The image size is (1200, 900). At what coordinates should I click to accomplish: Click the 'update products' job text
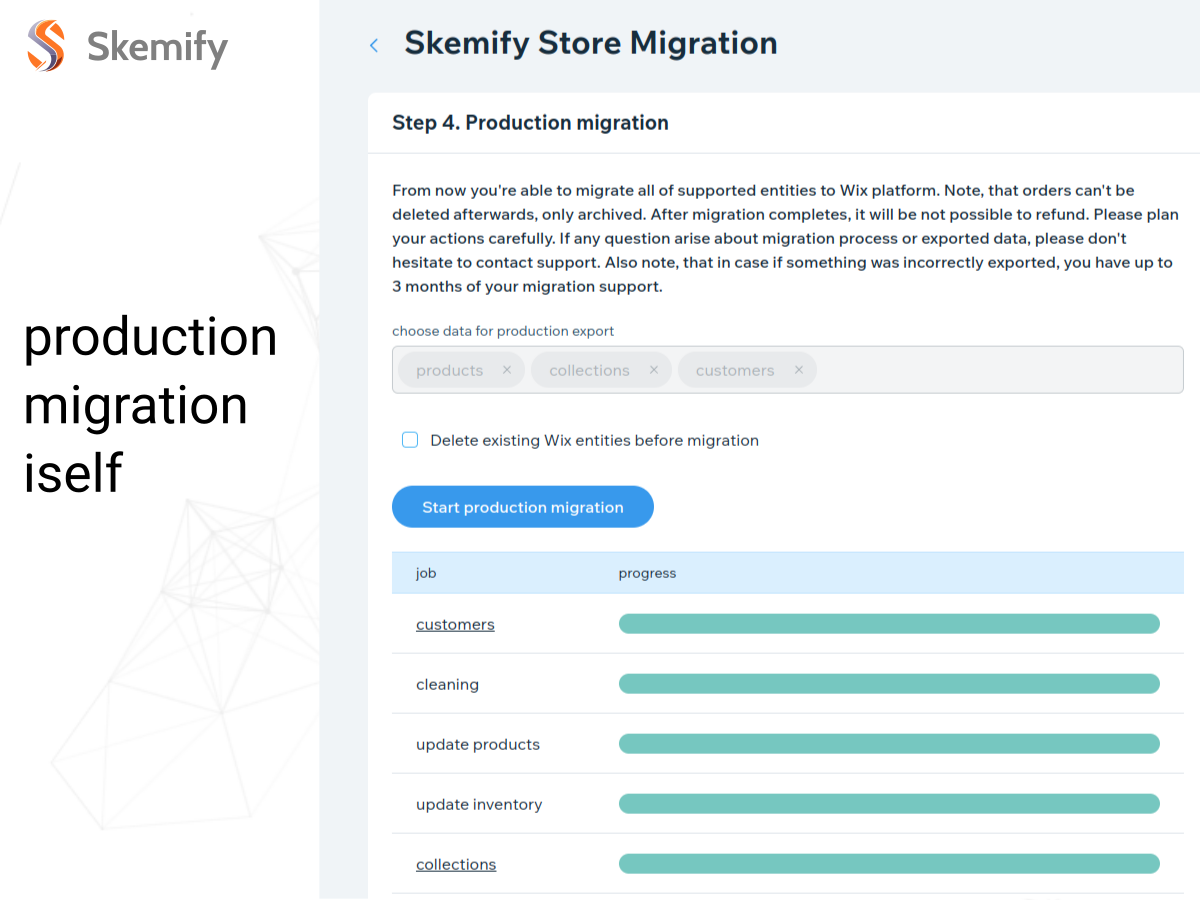[478, 744]
